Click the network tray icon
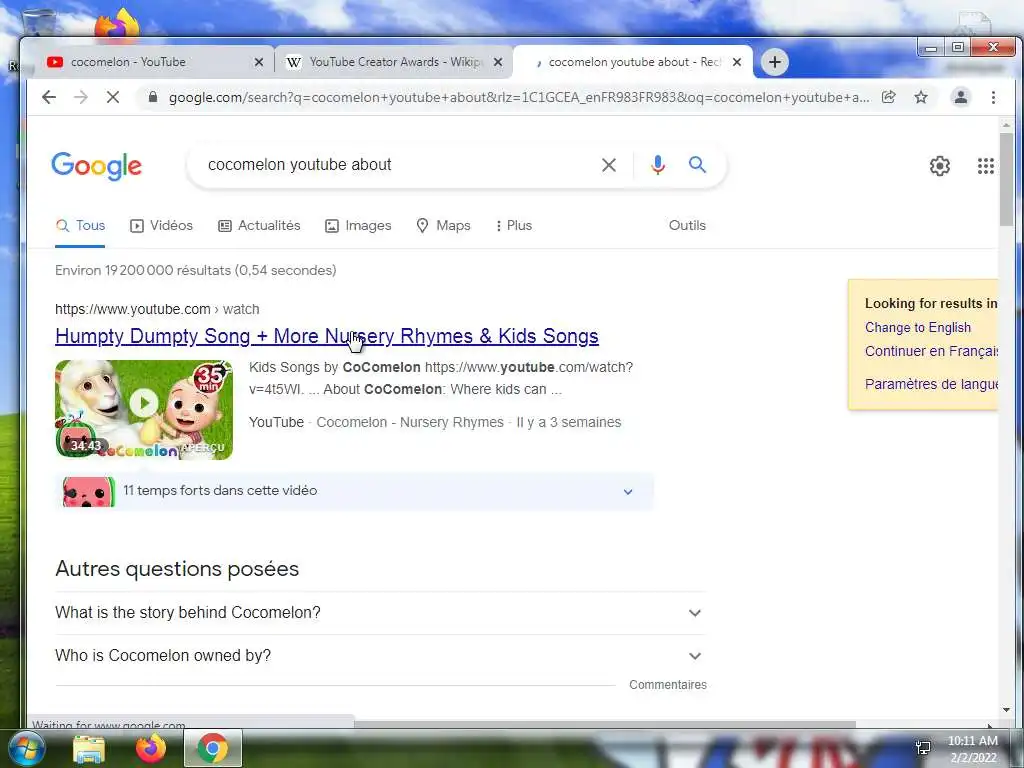This screenshot has width=1024, height=768. pos(923,748)
